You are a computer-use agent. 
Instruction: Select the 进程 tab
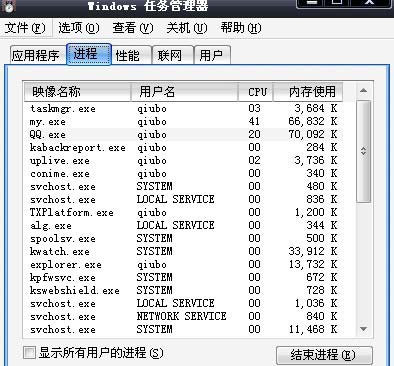[x=89, y=54]
